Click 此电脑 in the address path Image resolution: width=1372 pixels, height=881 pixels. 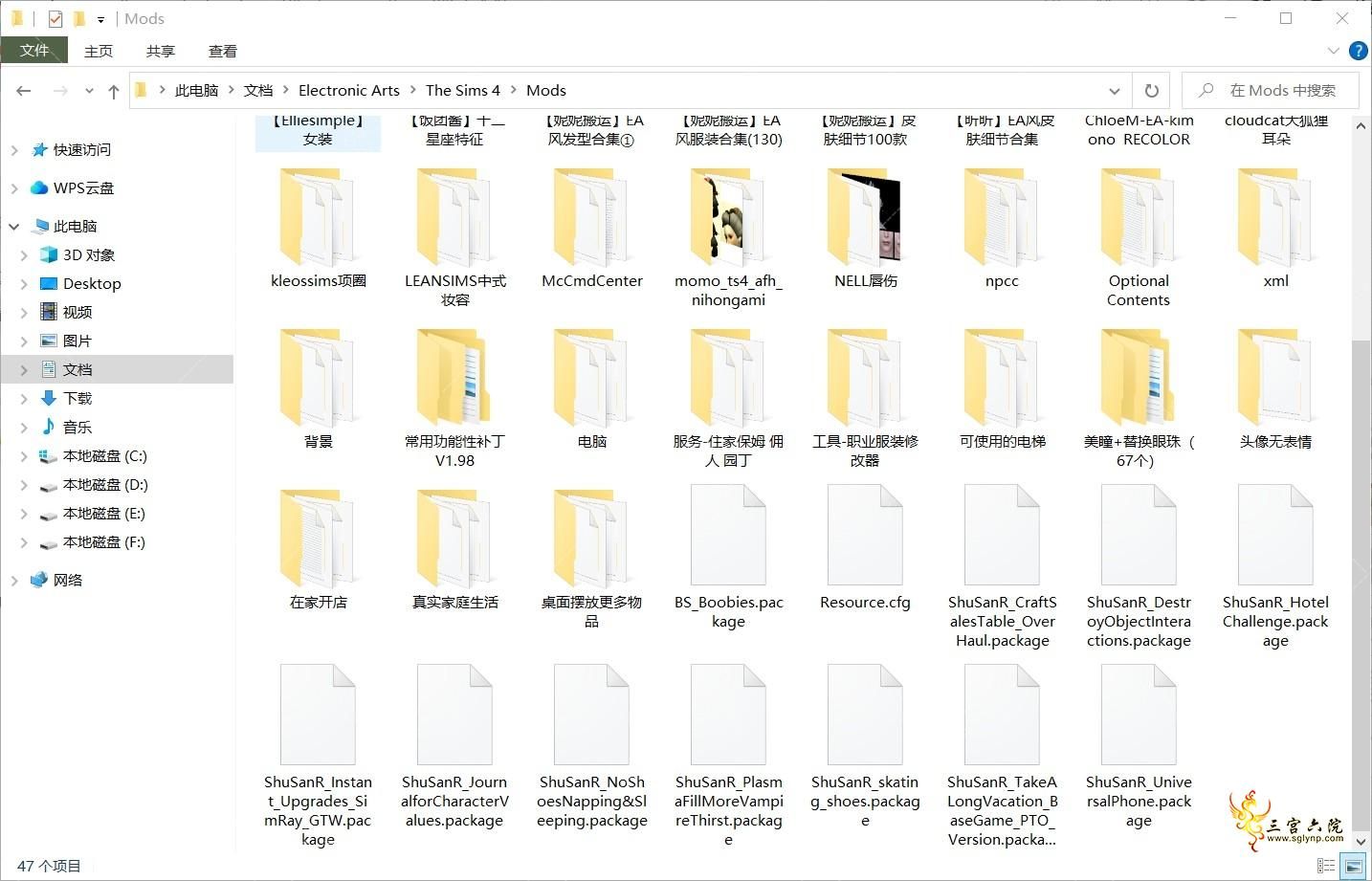point(196,90)
